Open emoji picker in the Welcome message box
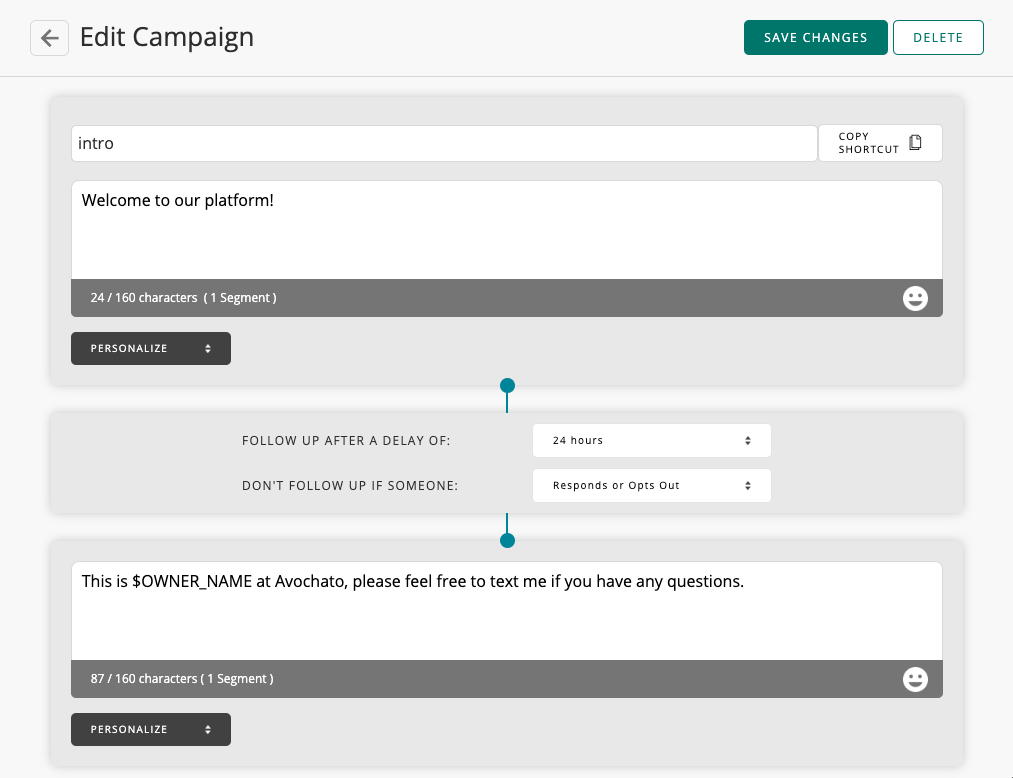The image size is (1013, 778). [915, 298]
